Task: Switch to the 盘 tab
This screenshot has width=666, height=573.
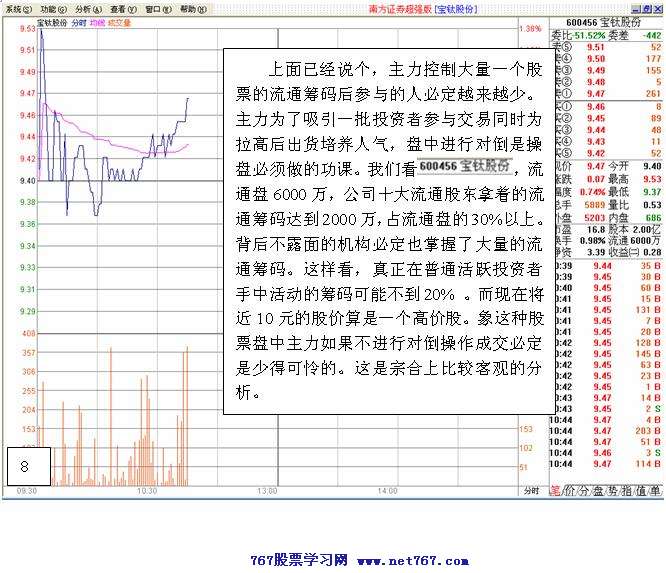Action: 598,492
